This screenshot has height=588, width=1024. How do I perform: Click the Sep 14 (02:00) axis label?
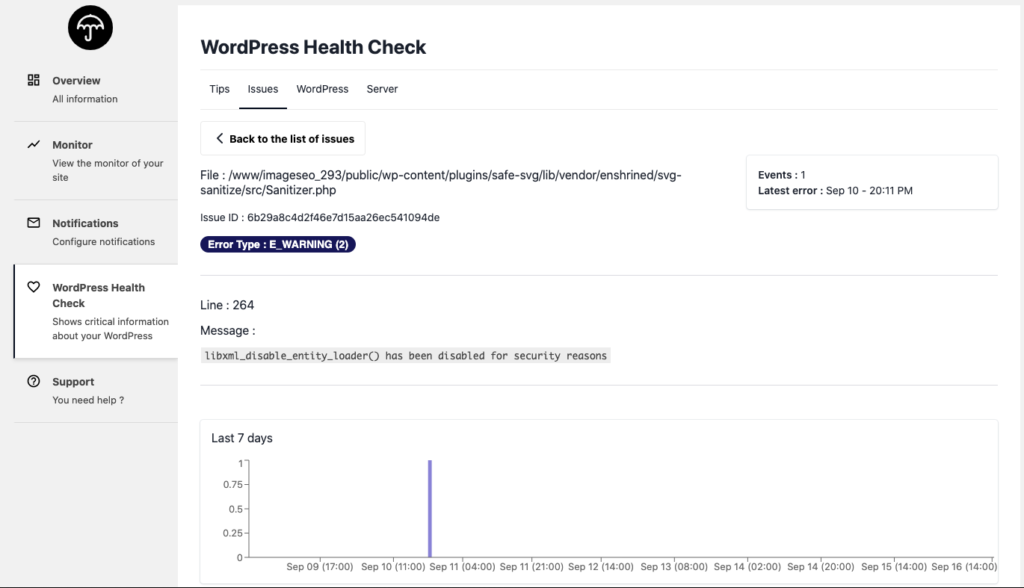coord(747,566)
